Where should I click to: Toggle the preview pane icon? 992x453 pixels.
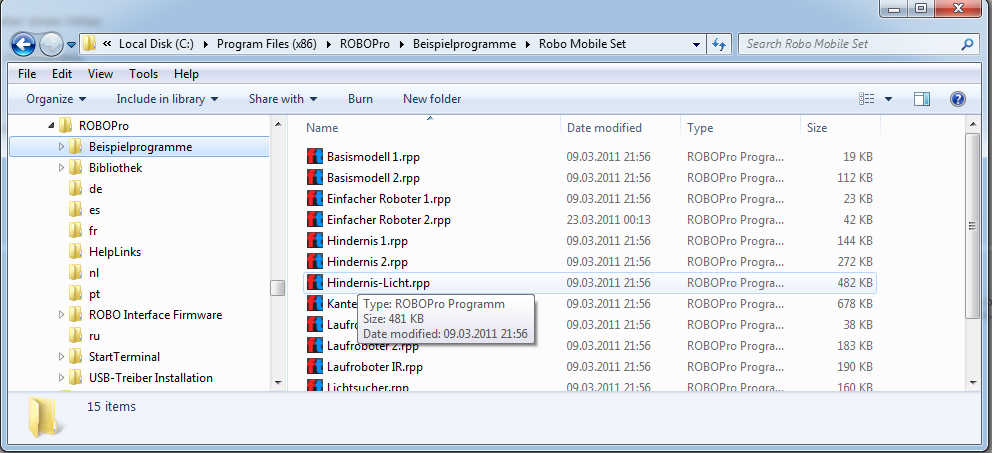click(x=922, y=99)
